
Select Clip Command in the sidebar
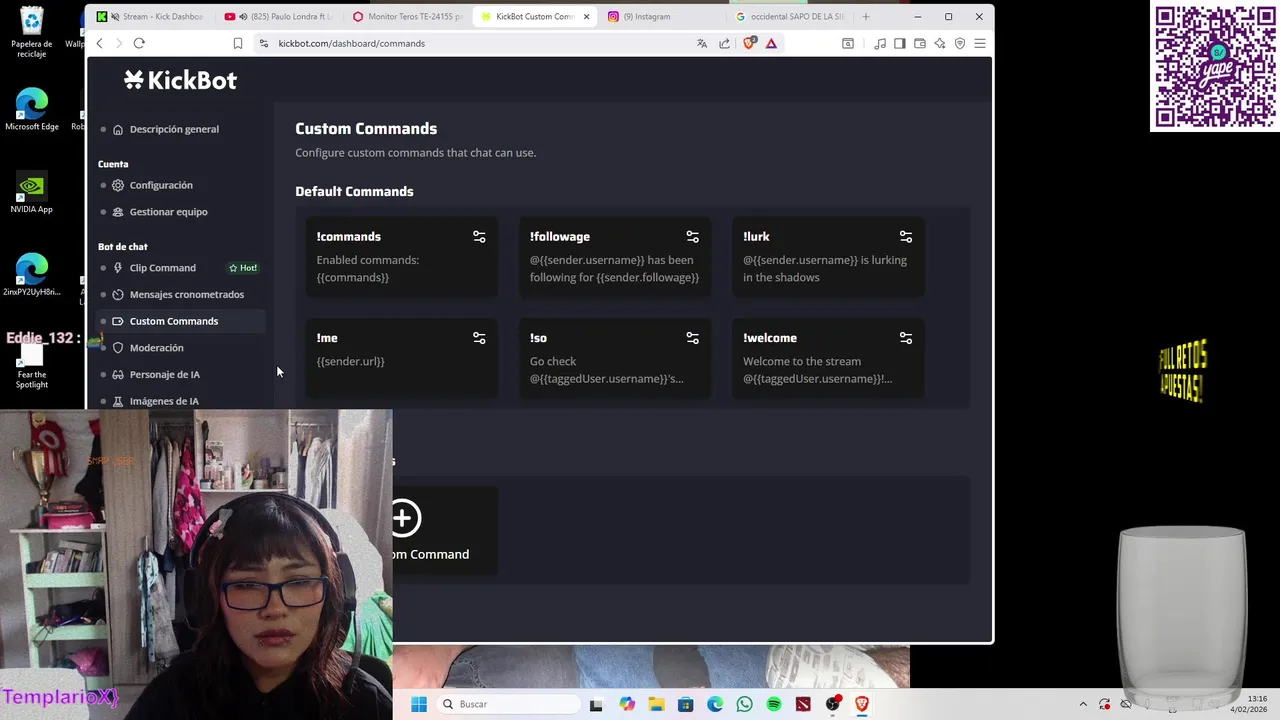click(x=162, y=268)
